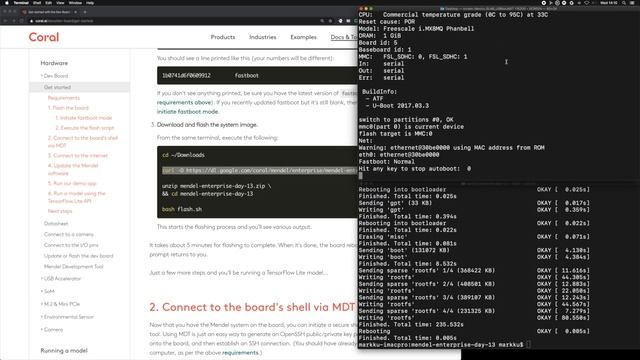The width and height of the screenshot is (640, 360).
Task: Open the Apple menu
Action: 7,3
